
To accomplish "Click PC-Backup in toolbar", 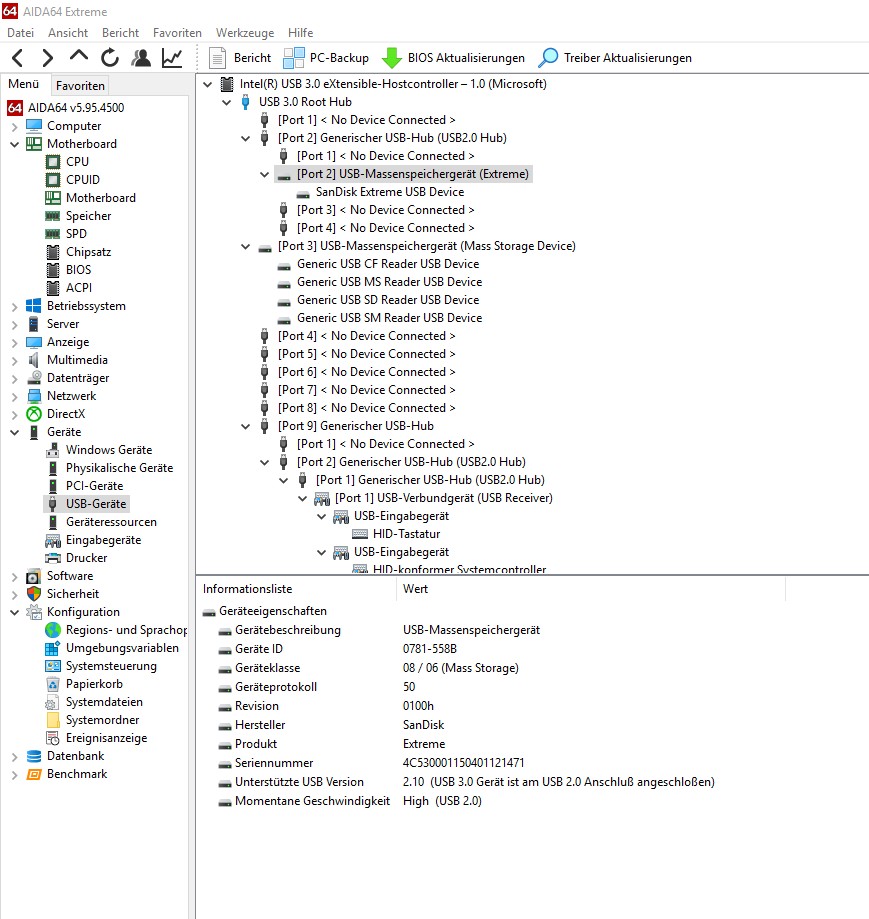I will pos(326,57).
